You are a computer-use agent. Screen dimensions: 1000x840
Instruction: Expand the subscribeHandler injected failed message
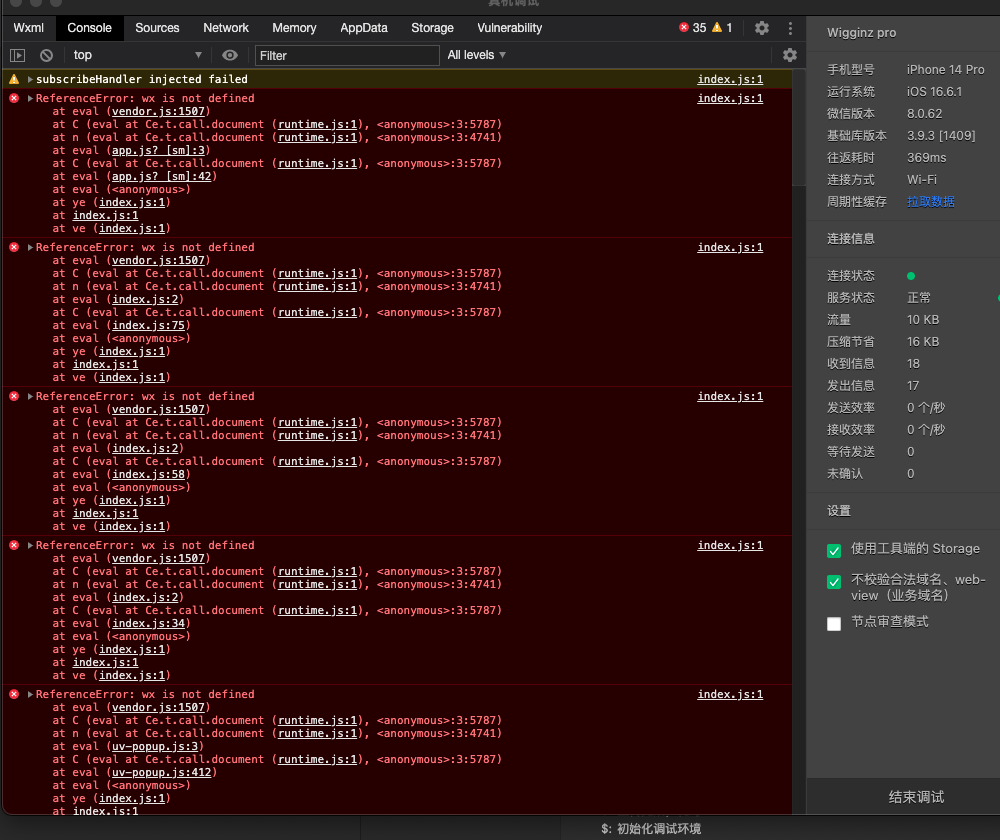tap(30, 79)
